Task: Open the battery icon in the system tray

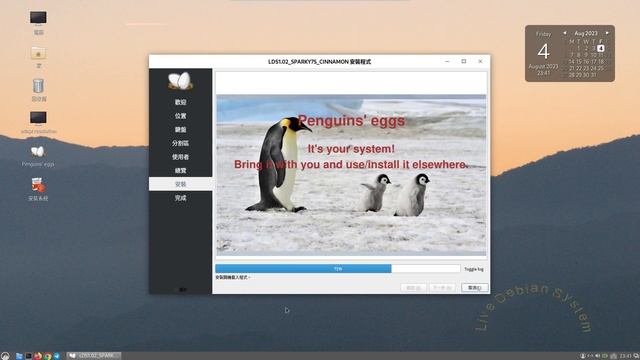Action: pos(605,356)
